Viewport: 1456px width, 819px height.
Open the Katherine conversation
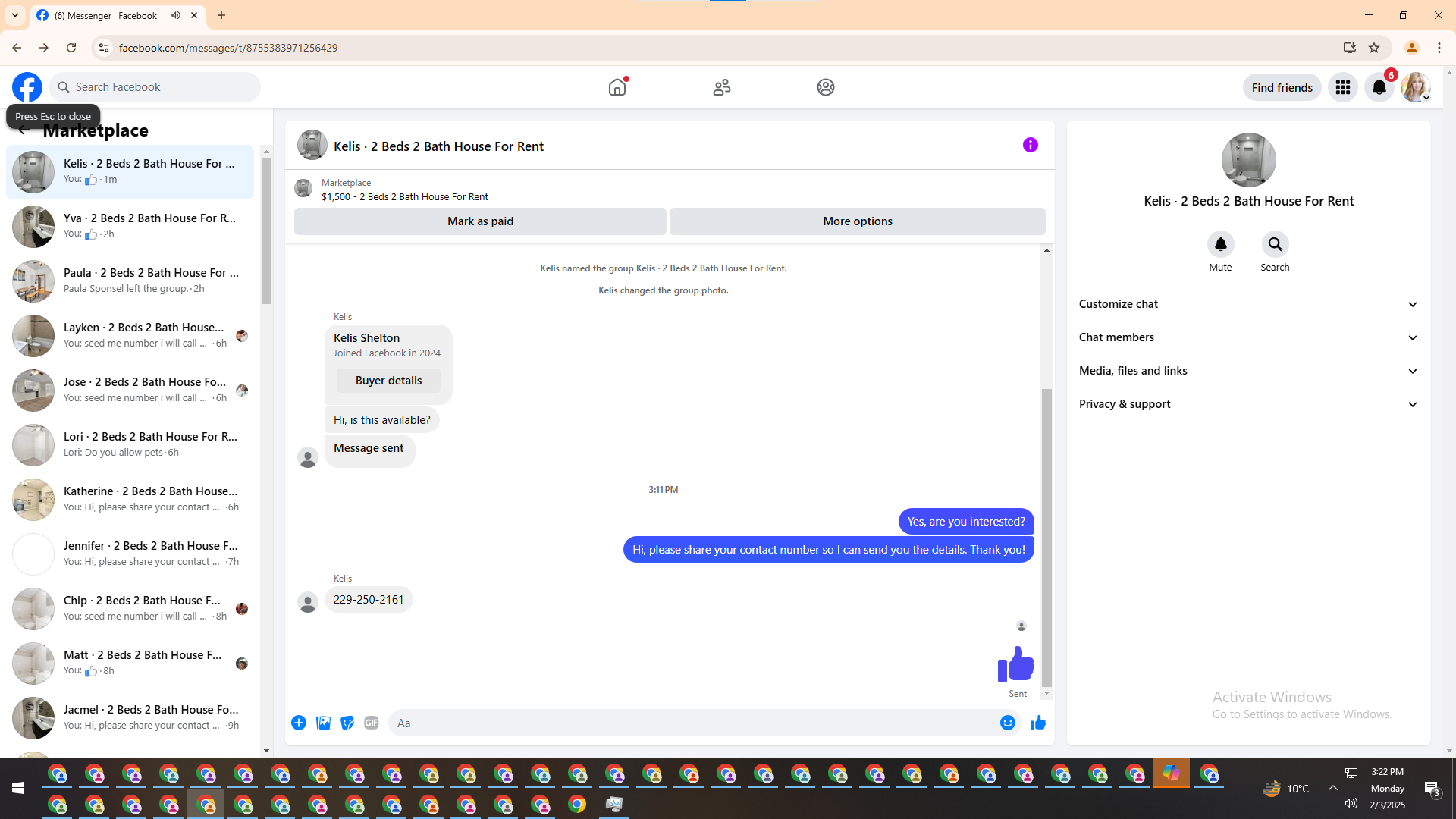(130, 499)
